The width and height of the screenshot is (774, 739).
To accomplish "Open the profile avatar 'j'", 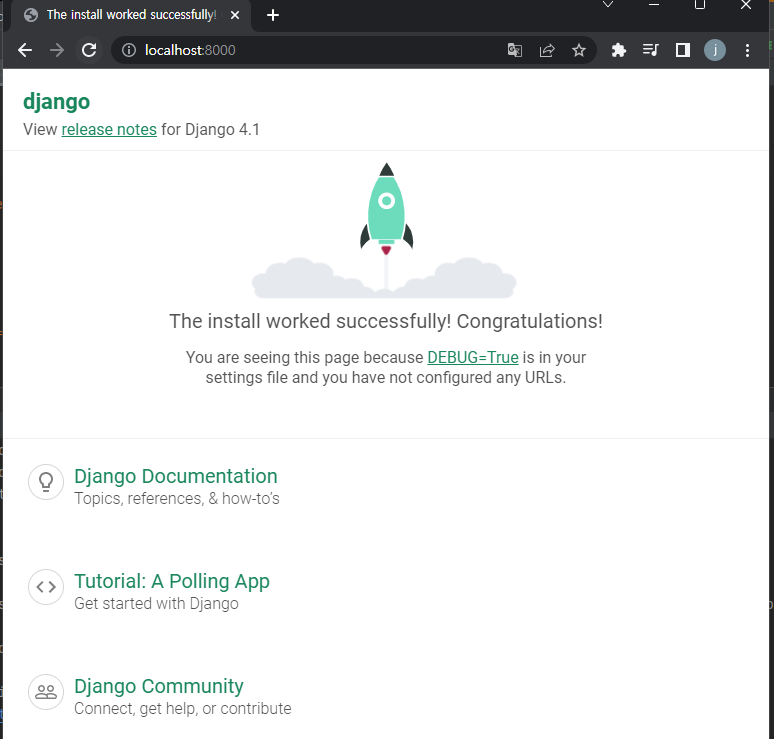I will tap(714, 50).
